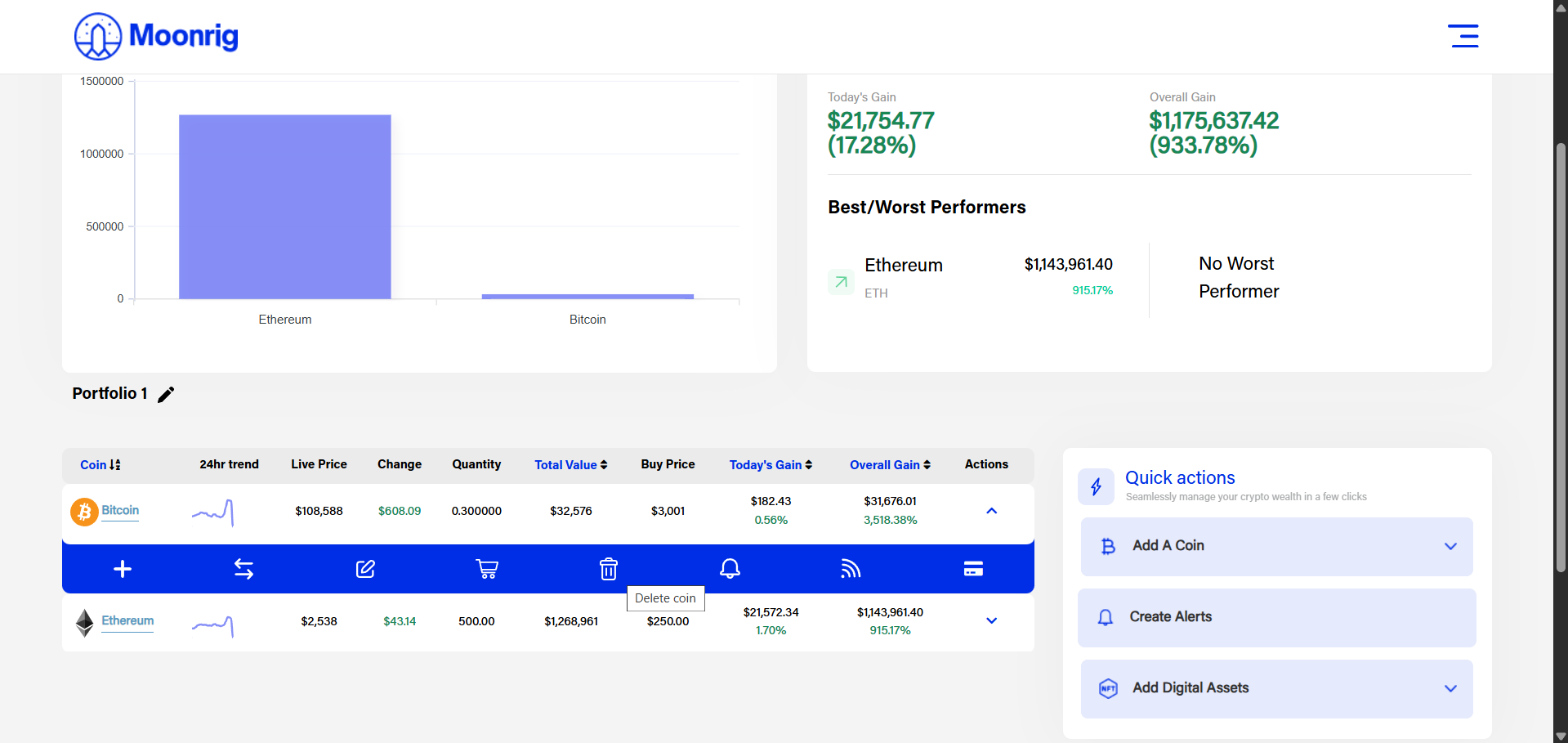
Task: Click Bitcoin buy price $3,001
Action: tap(668, 511)
